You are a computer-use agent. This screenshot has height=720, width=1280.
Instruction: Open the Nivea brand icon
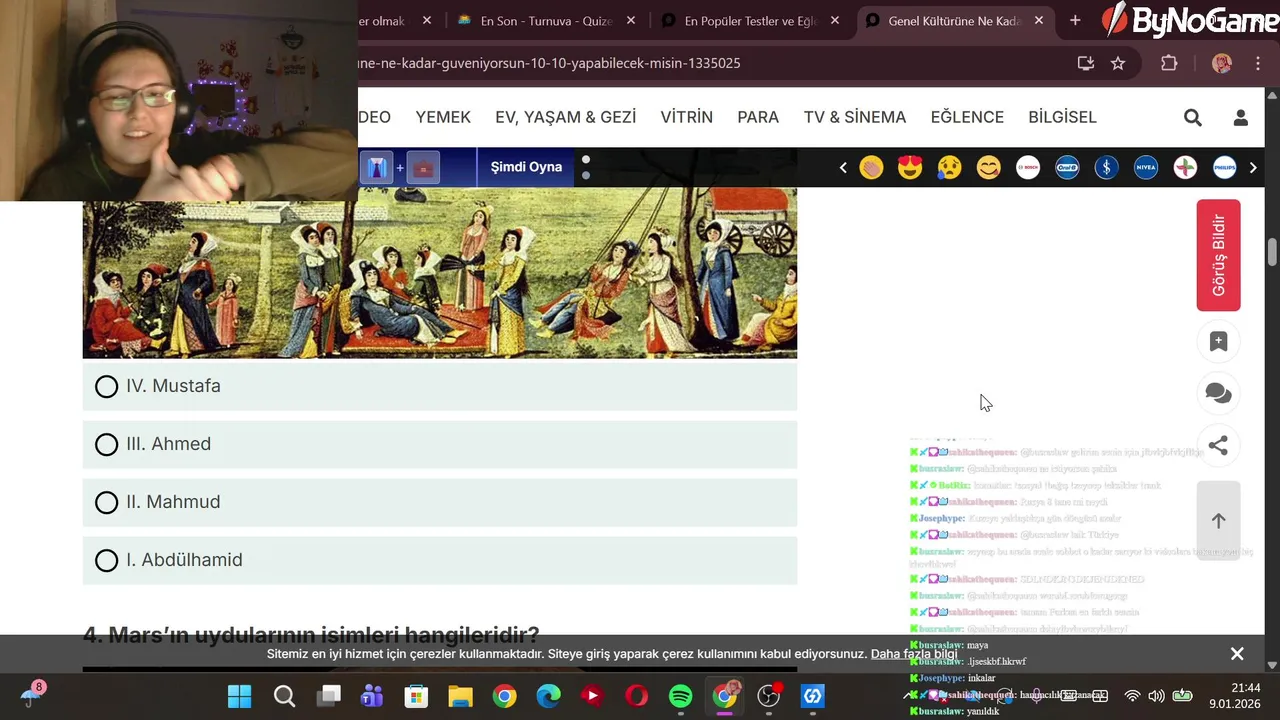tap(1146, 167)
